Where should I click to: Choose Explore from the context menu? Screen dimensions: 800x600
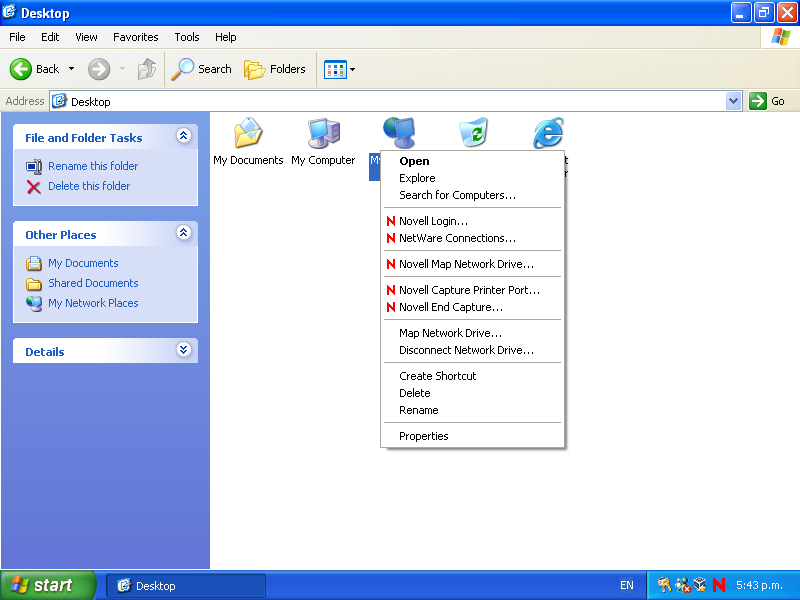472,178
